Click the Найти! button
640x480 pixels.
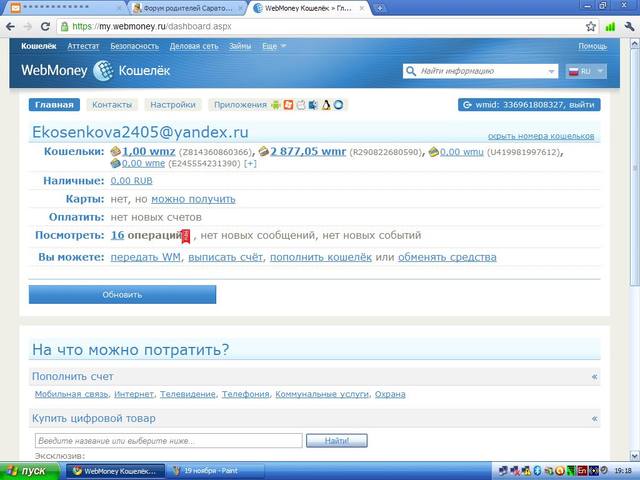pos(337,440)
